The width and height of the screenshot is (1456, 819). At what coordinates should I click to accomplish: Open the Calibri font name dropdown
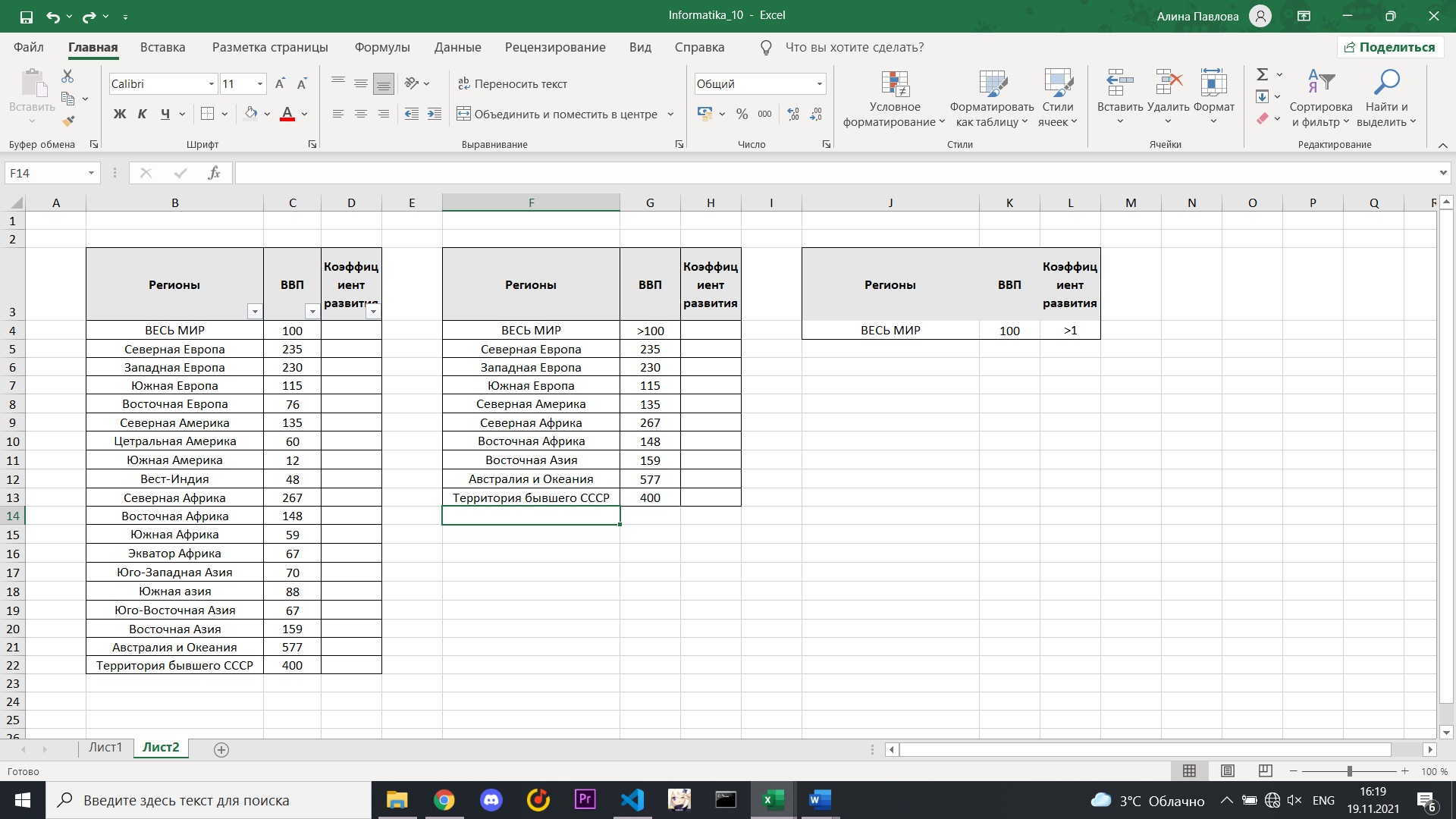212,84
